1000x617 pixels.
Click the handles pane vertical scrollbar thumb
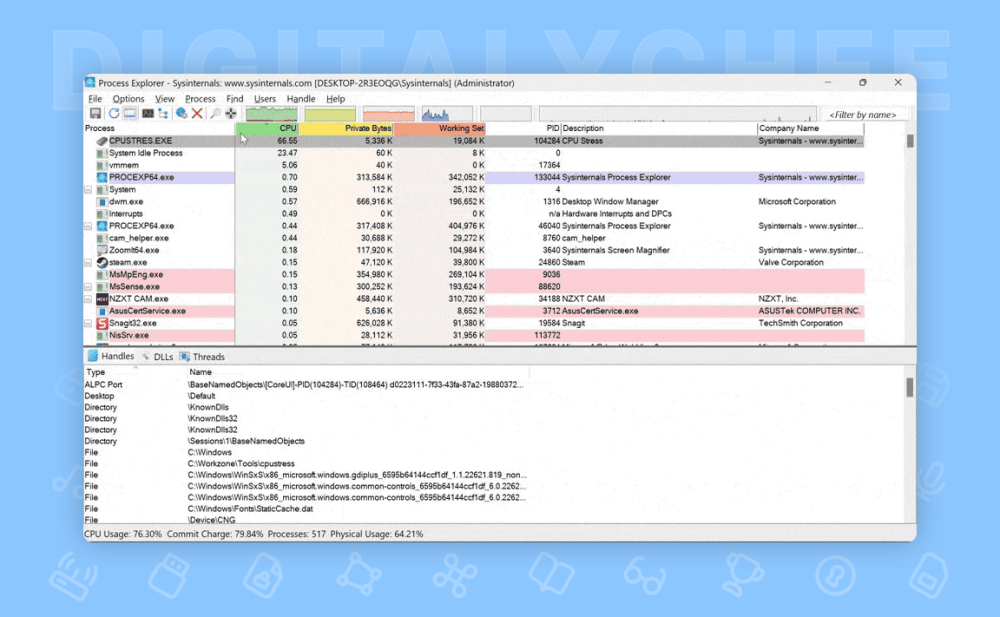(x=909, y=387)
